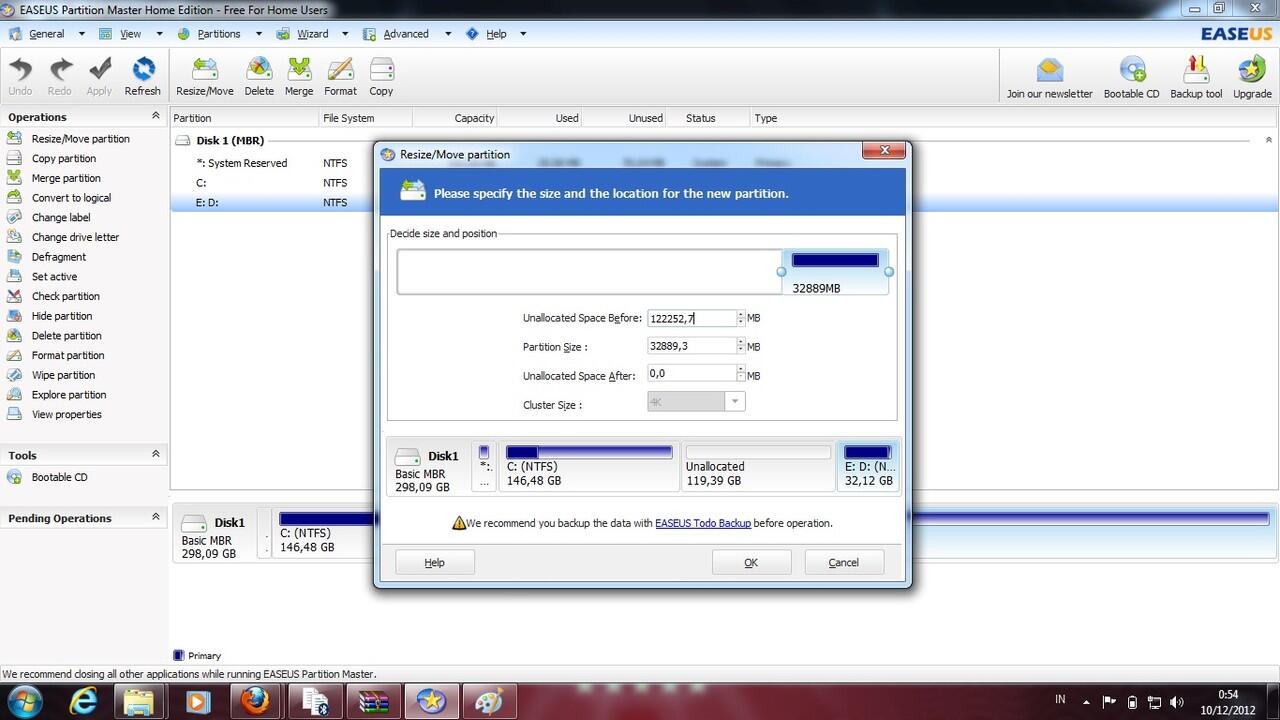Collapse the Operations panel
This screenshot has width=1280, height=720.
155,116
